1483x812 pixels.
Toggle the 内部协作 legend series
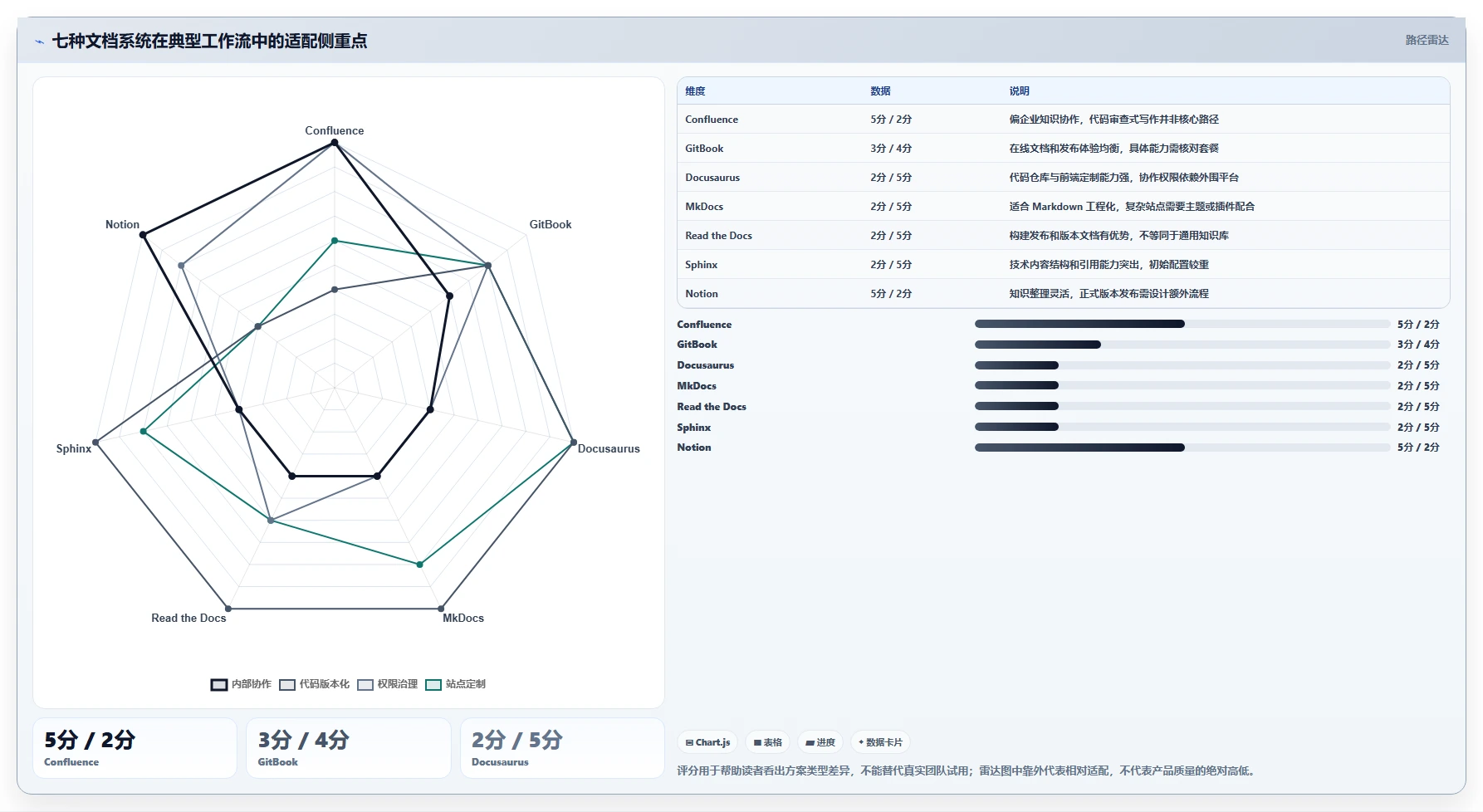pyautogui.click(x=241, y=684)
